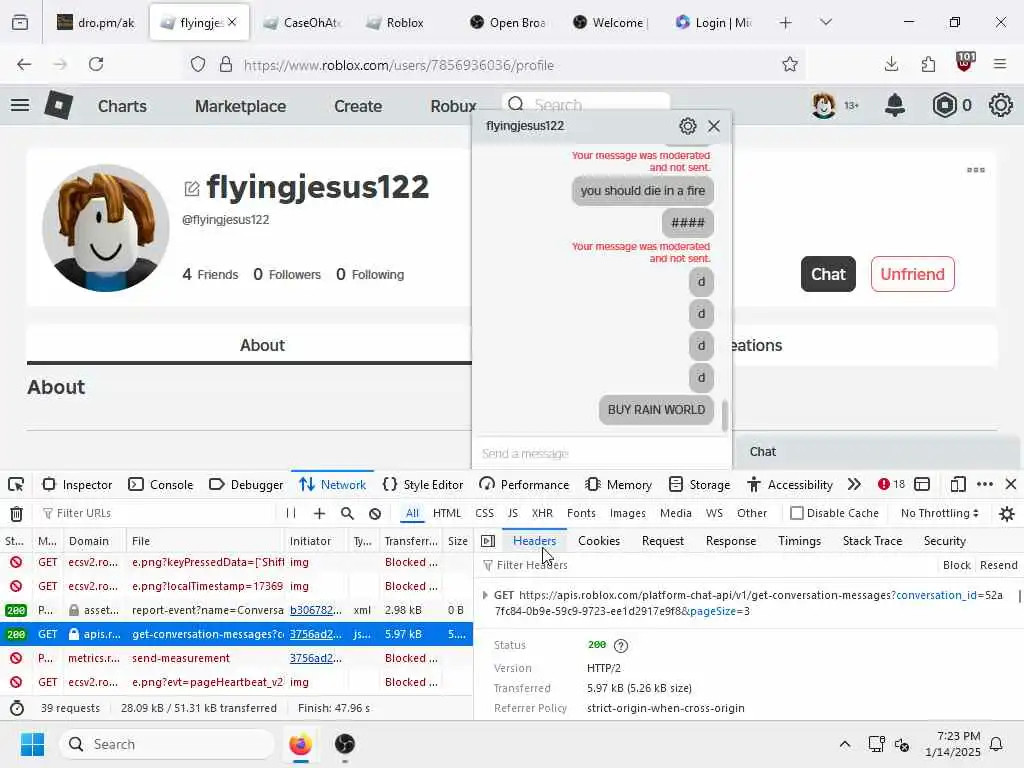Viewport: 1024px width, 768px height.
Task: Click the Send a message field
Action: pyautogui.click(x=601, y=453)
